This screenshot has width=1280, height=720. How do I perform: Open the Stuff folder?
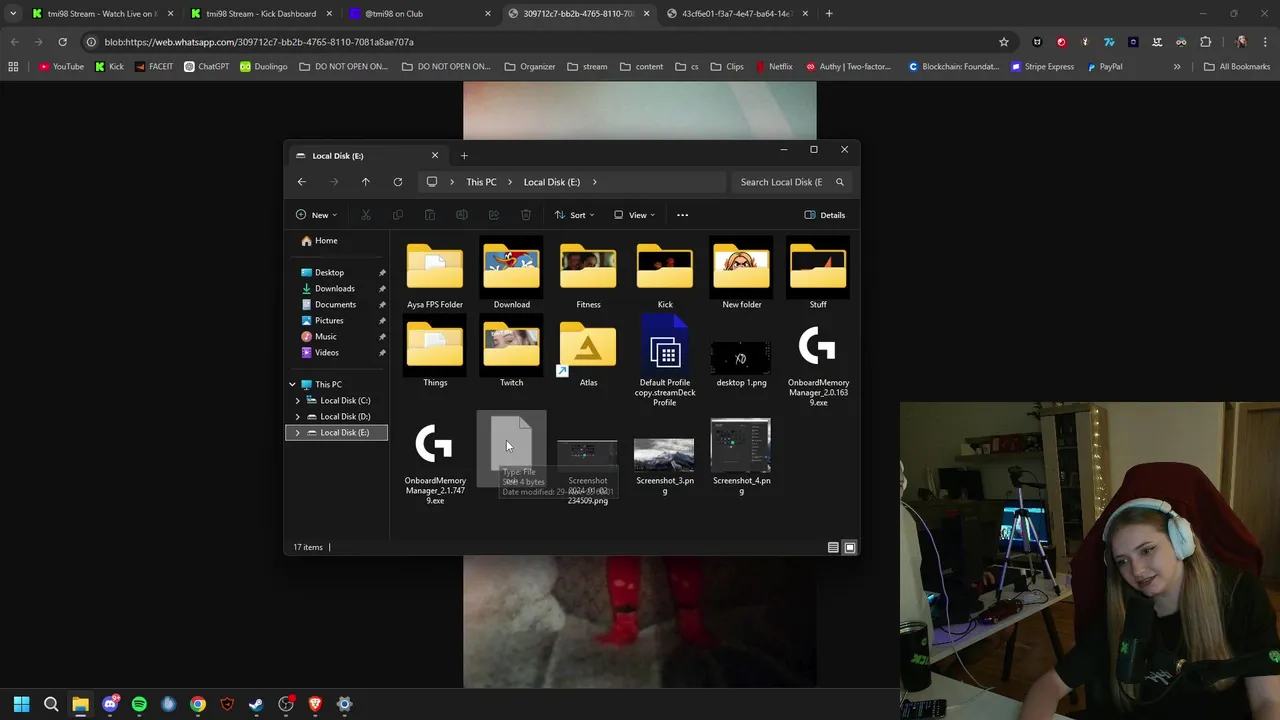[818, 274]
